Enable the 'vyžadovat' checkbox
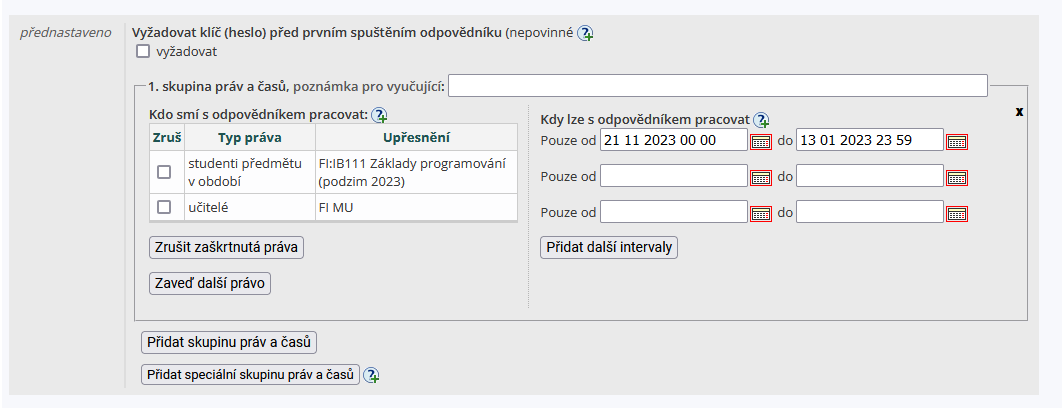 coord(143,51)
